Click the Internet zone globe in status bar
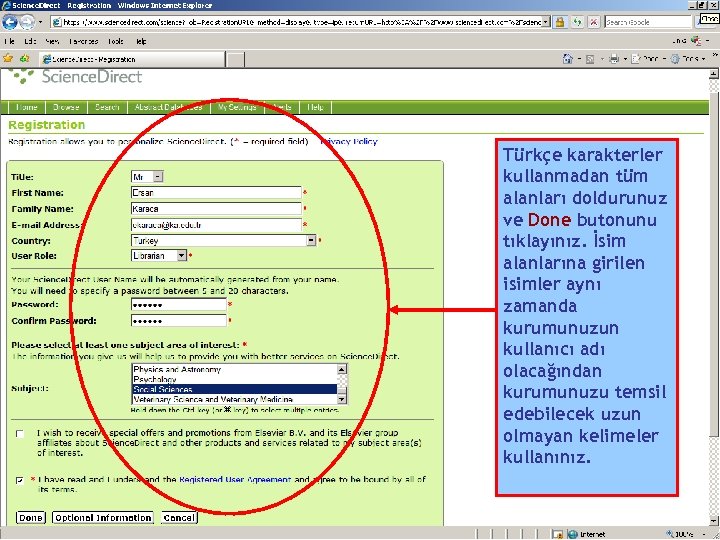The height and width of the screenshot is (540, 720). (572, 534)
